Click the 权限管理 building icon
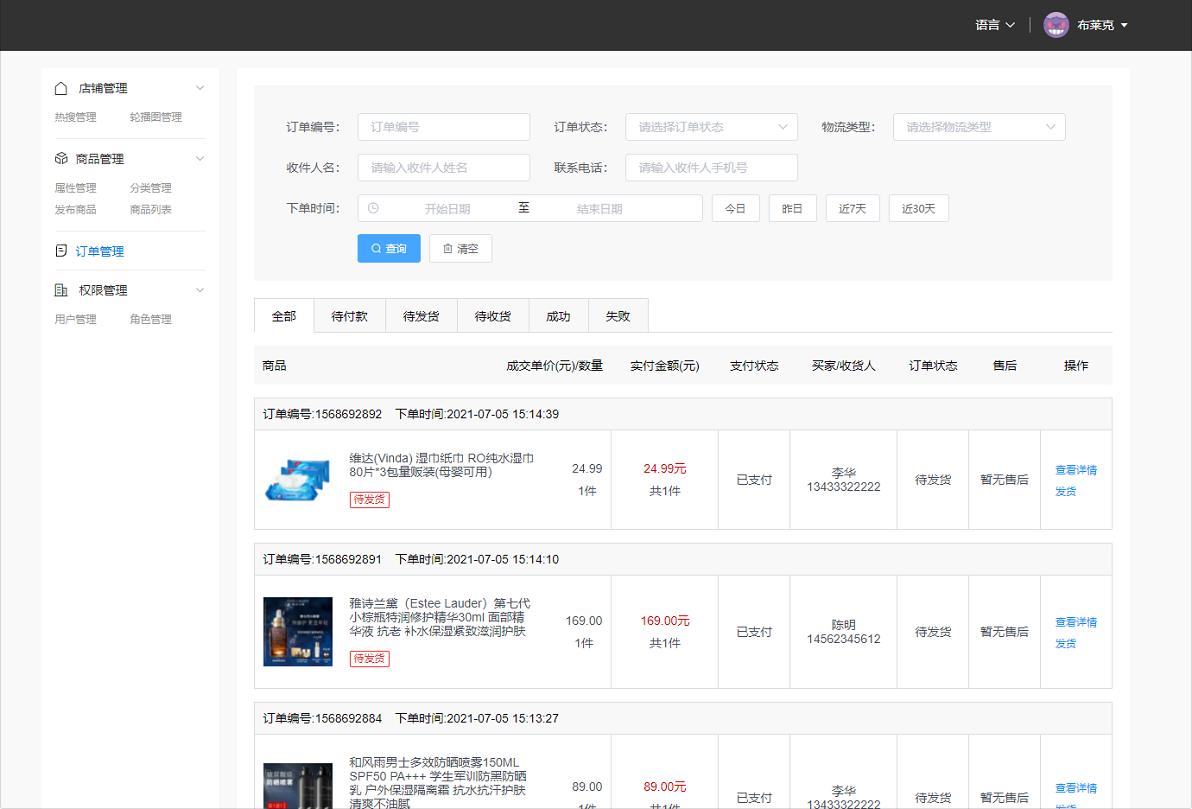The width and height of the screenshot is (1192, 809). tap(59, 290)
